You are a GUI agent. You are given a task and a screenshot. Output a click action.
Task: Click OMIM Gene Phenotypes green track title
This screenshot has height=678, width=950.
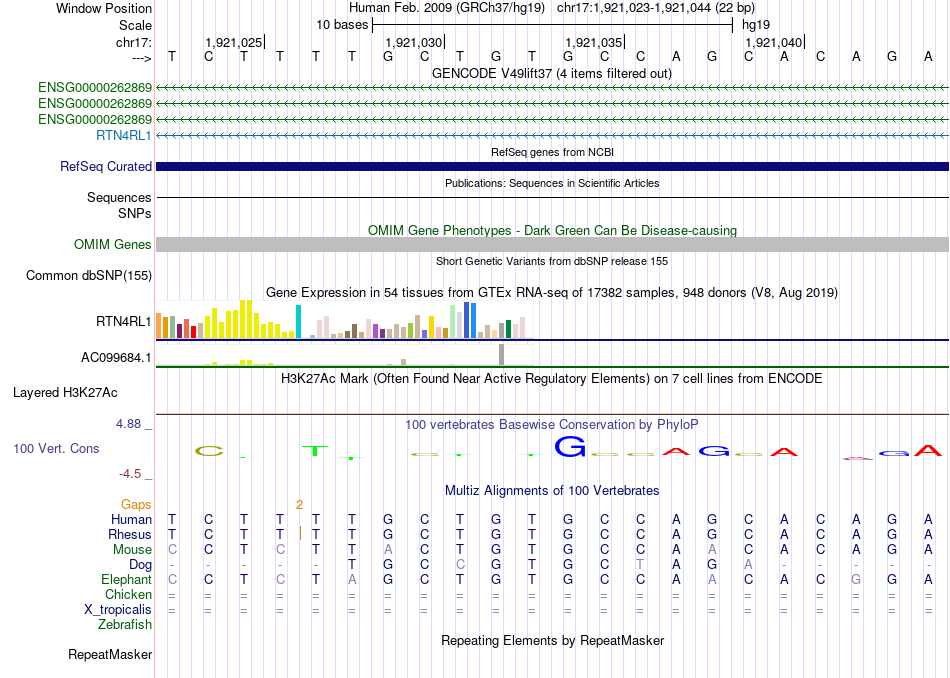(552, 230)
